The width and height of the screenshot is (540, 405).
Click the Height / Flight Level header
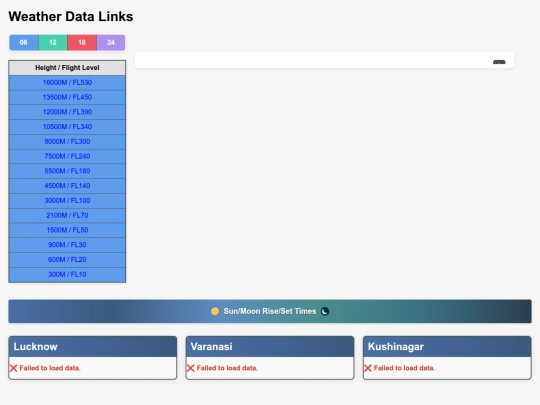pos(67,68)
